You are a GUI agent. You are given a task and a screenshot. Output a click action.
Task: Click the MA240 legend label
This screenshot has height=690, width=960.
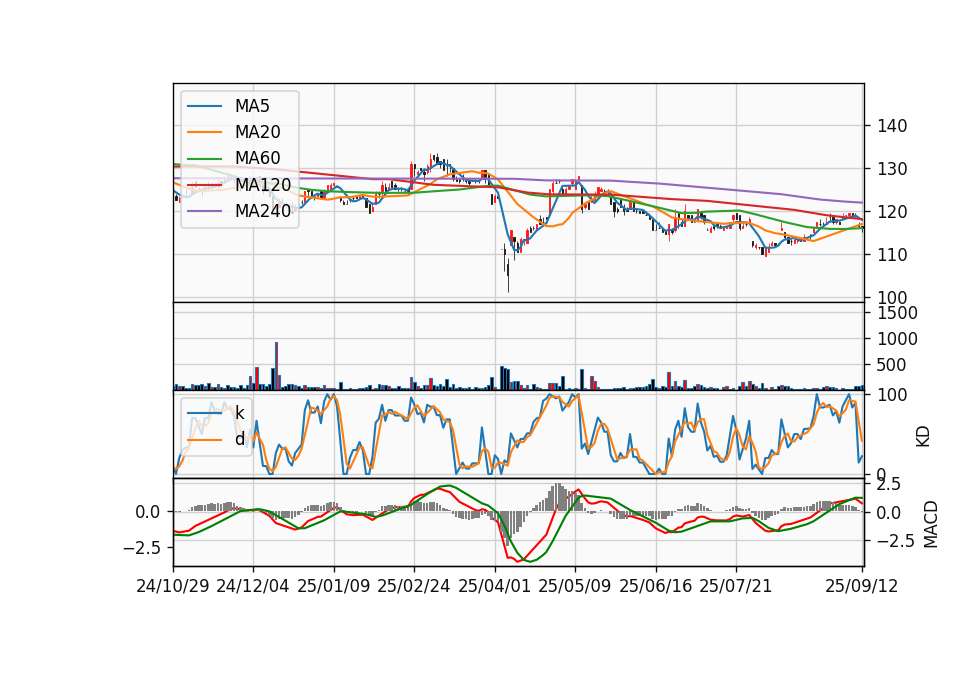(263, 211)
